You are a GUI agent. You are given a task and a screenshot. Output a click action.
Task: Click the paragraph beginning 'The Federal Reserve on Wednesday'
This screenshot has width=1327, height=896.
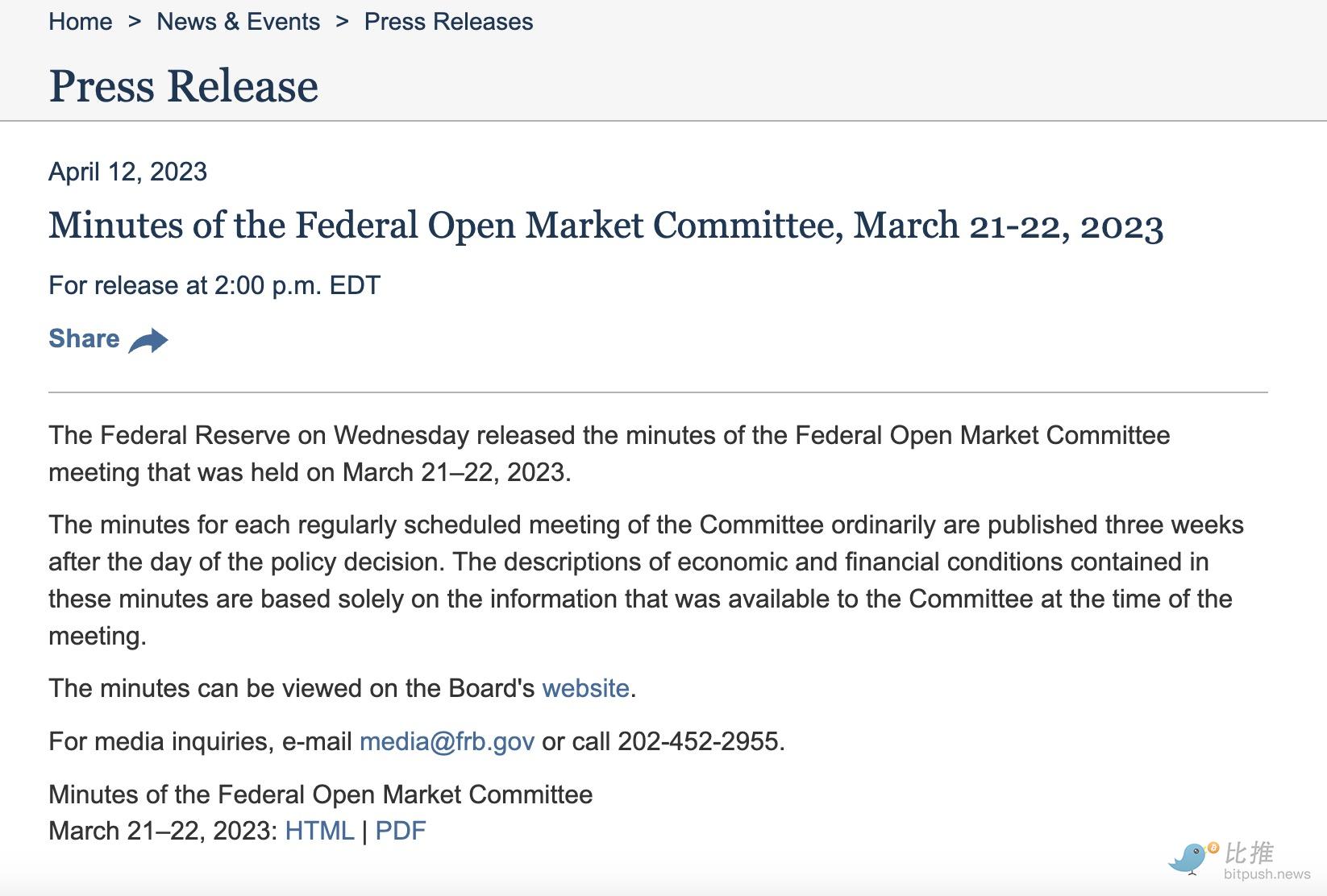pos(609,454)
